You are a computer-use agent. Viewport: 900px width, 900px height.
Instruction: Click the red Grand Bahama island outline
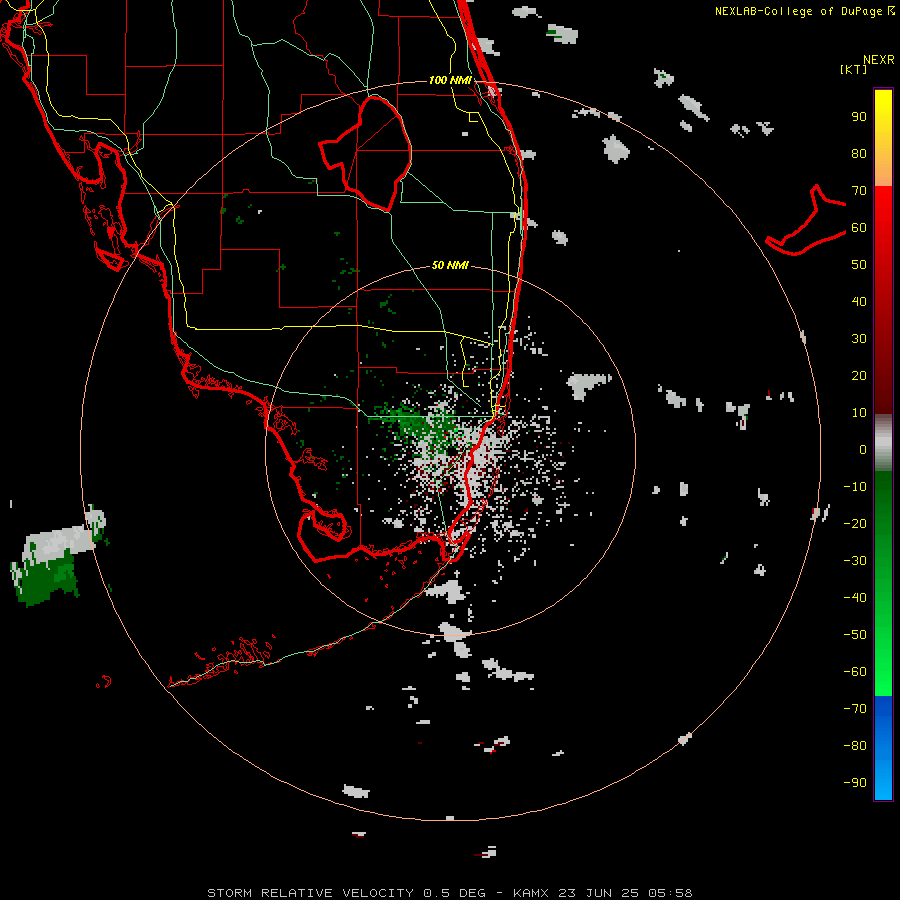point(806,221)
